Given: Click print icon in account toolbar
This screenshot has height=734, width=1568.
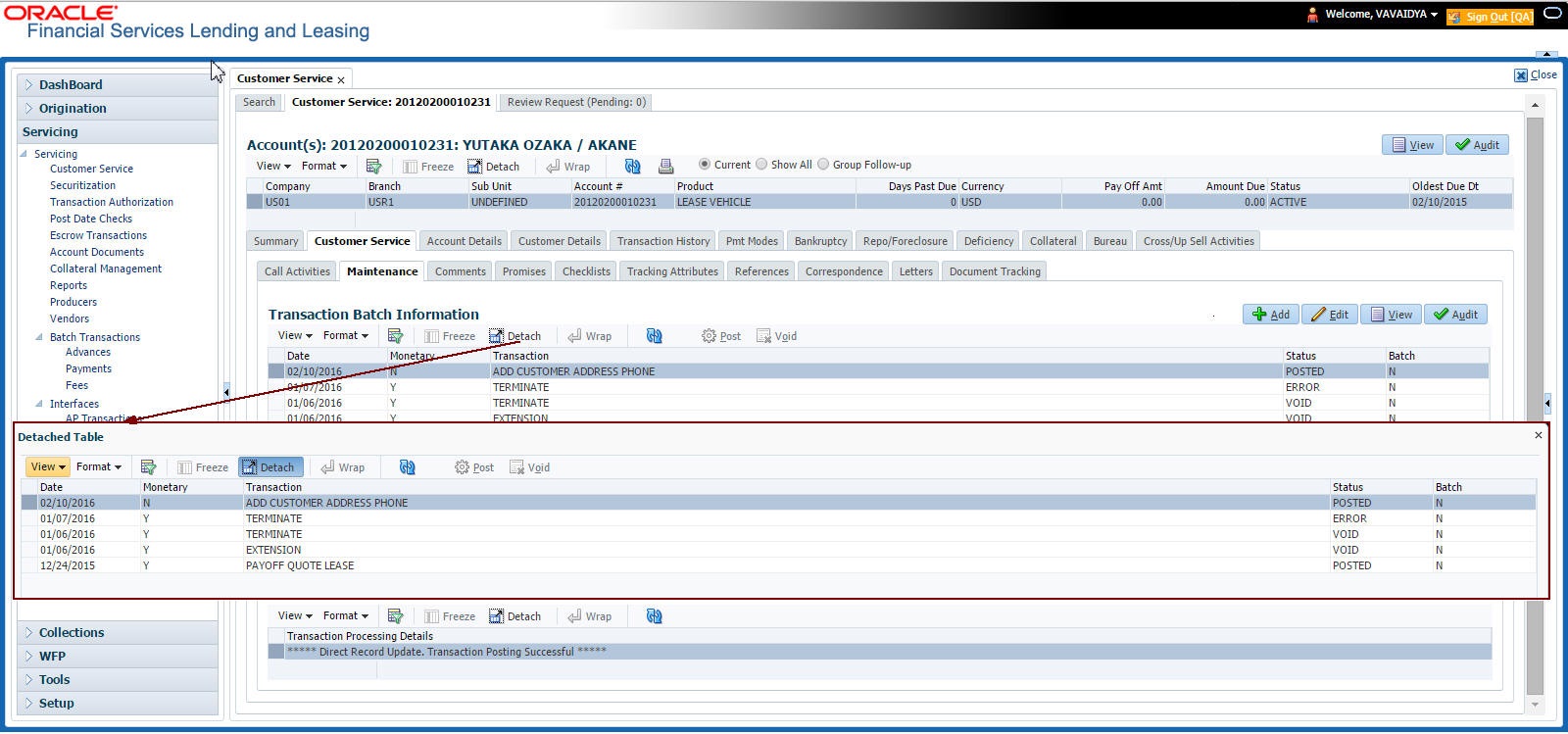Looking at the screenshot, I should pos(666,167).
